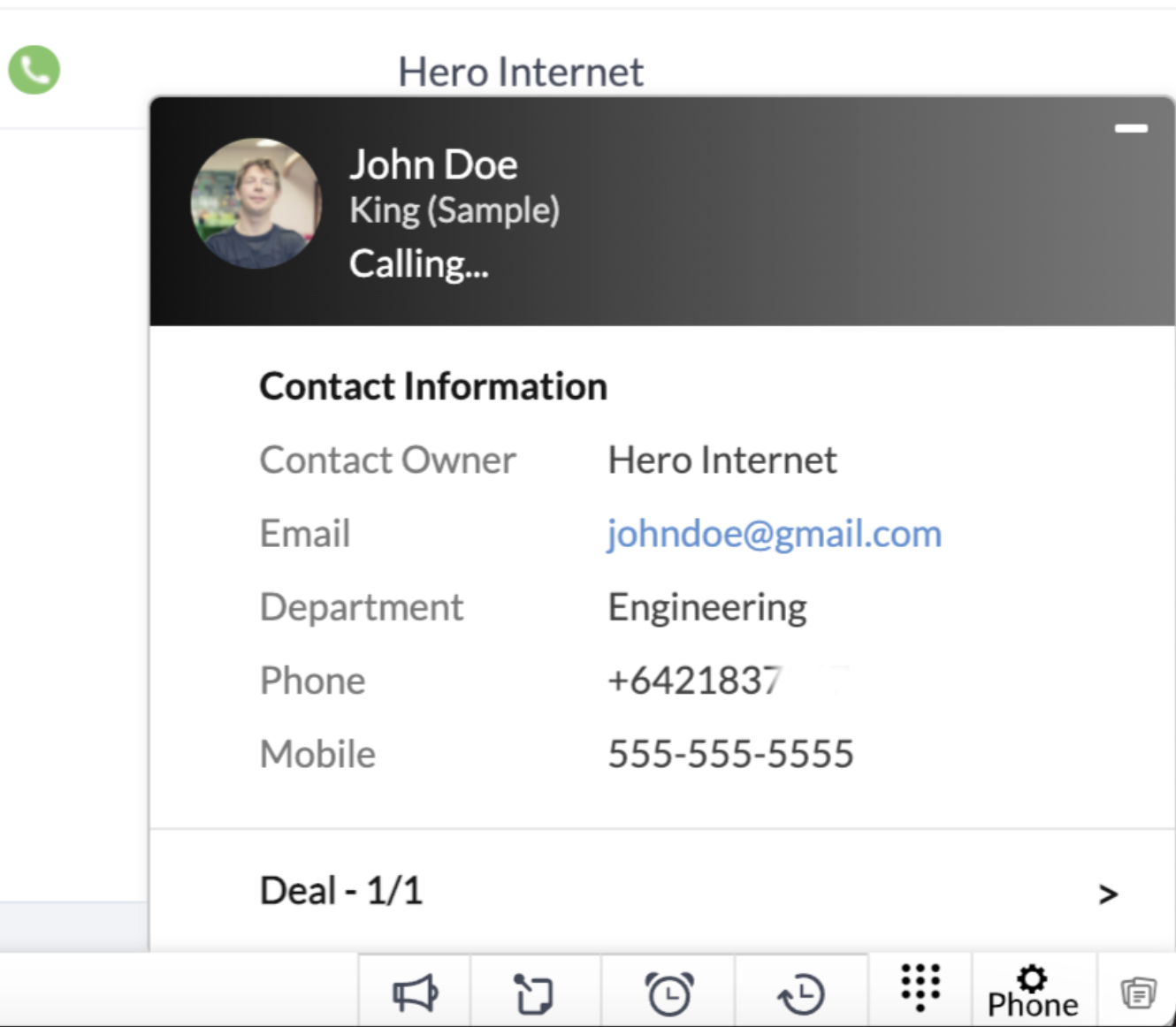Click the King (Sample) account name
The image size is (1176, 1027).
pyautogui.click(x=454, y=211)
